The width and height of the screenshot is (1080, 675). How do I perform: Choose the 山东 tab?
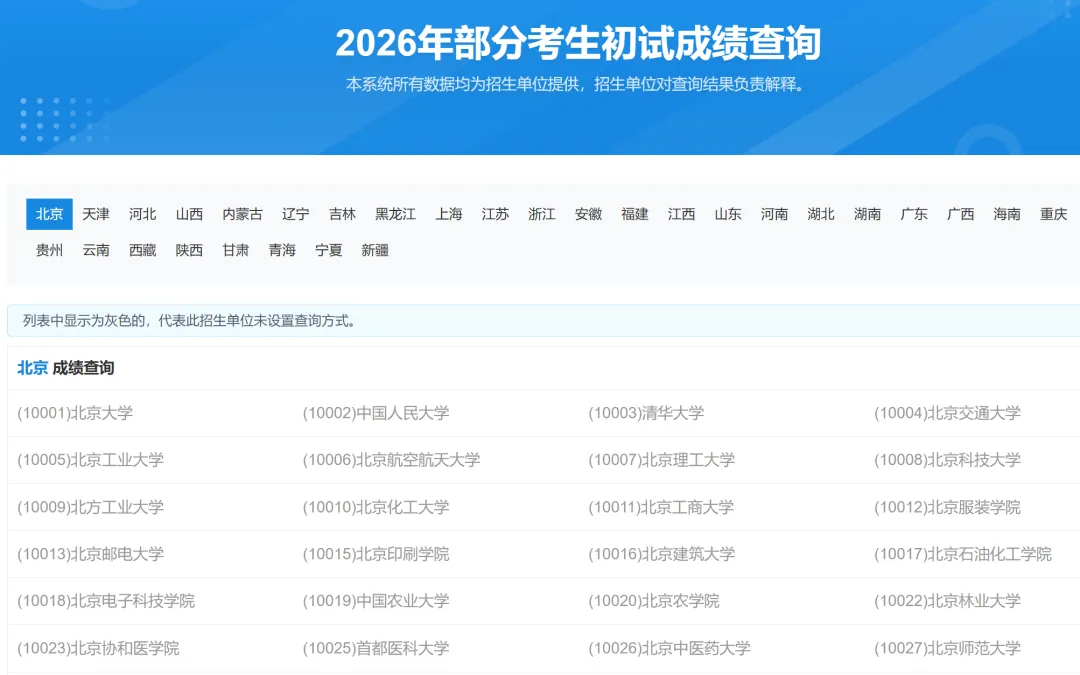(x=728, y=214)
